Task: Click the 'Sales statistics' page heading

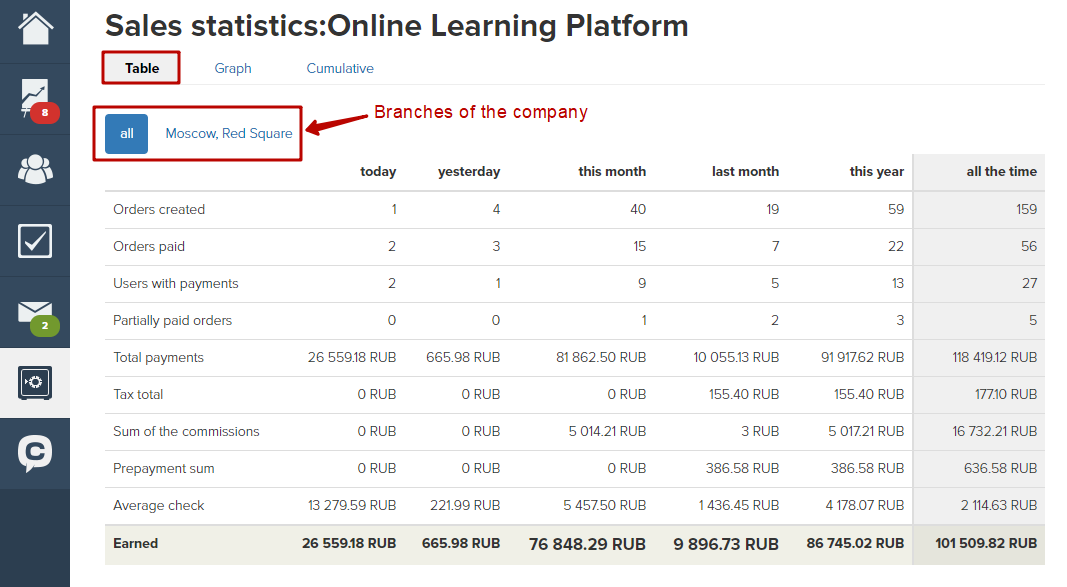Action: click(397, 26)
